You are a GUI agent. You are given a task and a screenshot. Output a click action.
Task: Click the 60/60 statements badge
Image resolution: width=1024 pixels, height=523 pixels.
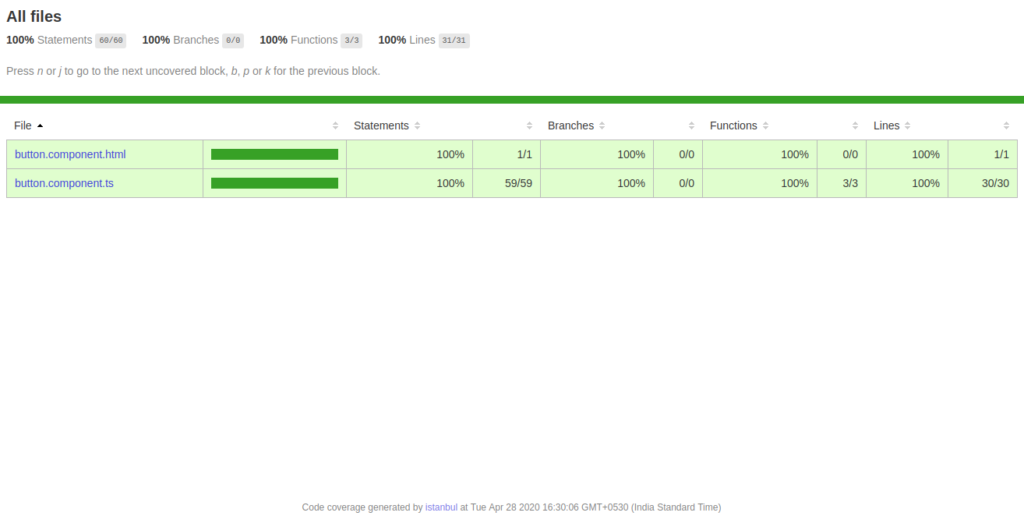click(x=110, y=40)
